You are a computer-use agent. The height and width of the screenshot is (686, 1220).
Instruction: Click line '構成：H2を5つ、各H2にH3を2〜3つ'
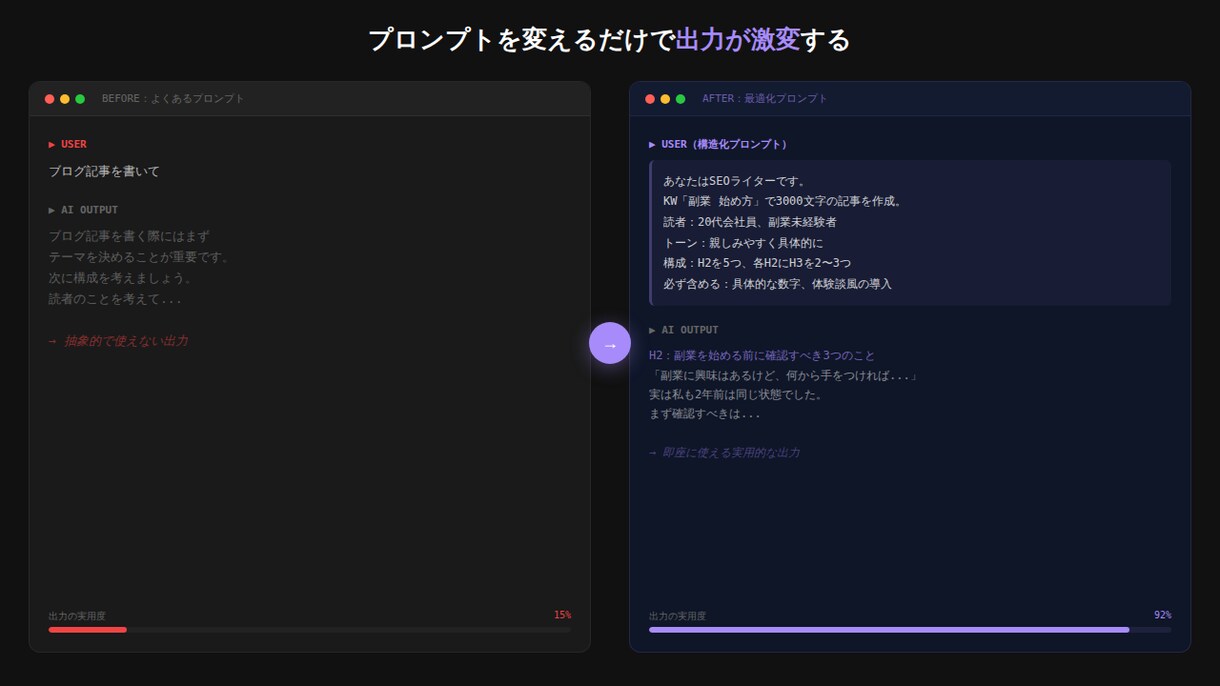click(x=757, y=263)
